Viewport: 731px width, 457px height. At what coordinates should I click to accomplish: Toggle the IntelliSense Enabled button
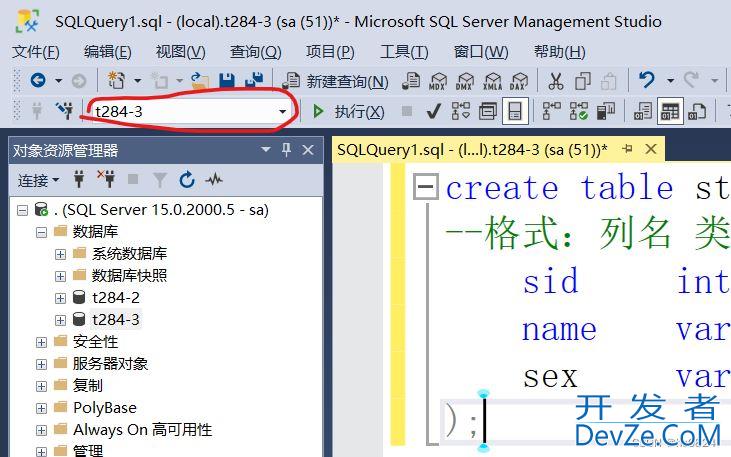[x=515, y=111]
